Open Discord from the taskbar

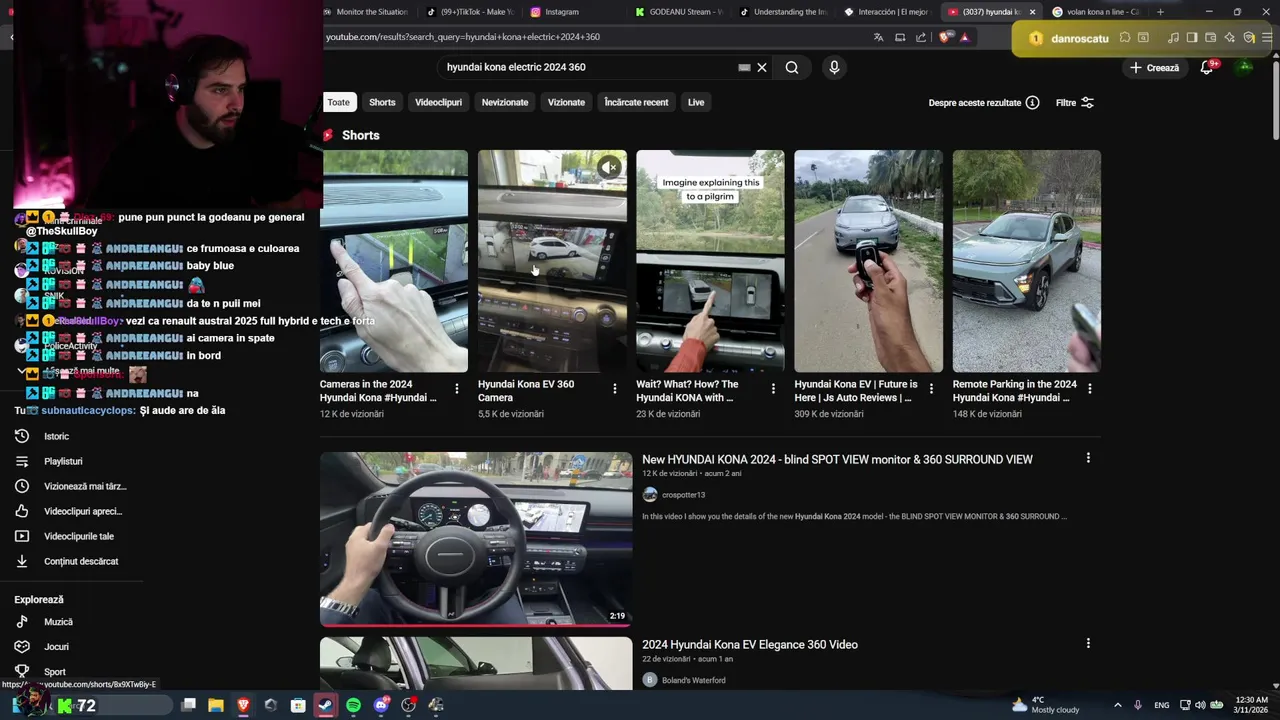pyautogui.click(x=381, y=705)
